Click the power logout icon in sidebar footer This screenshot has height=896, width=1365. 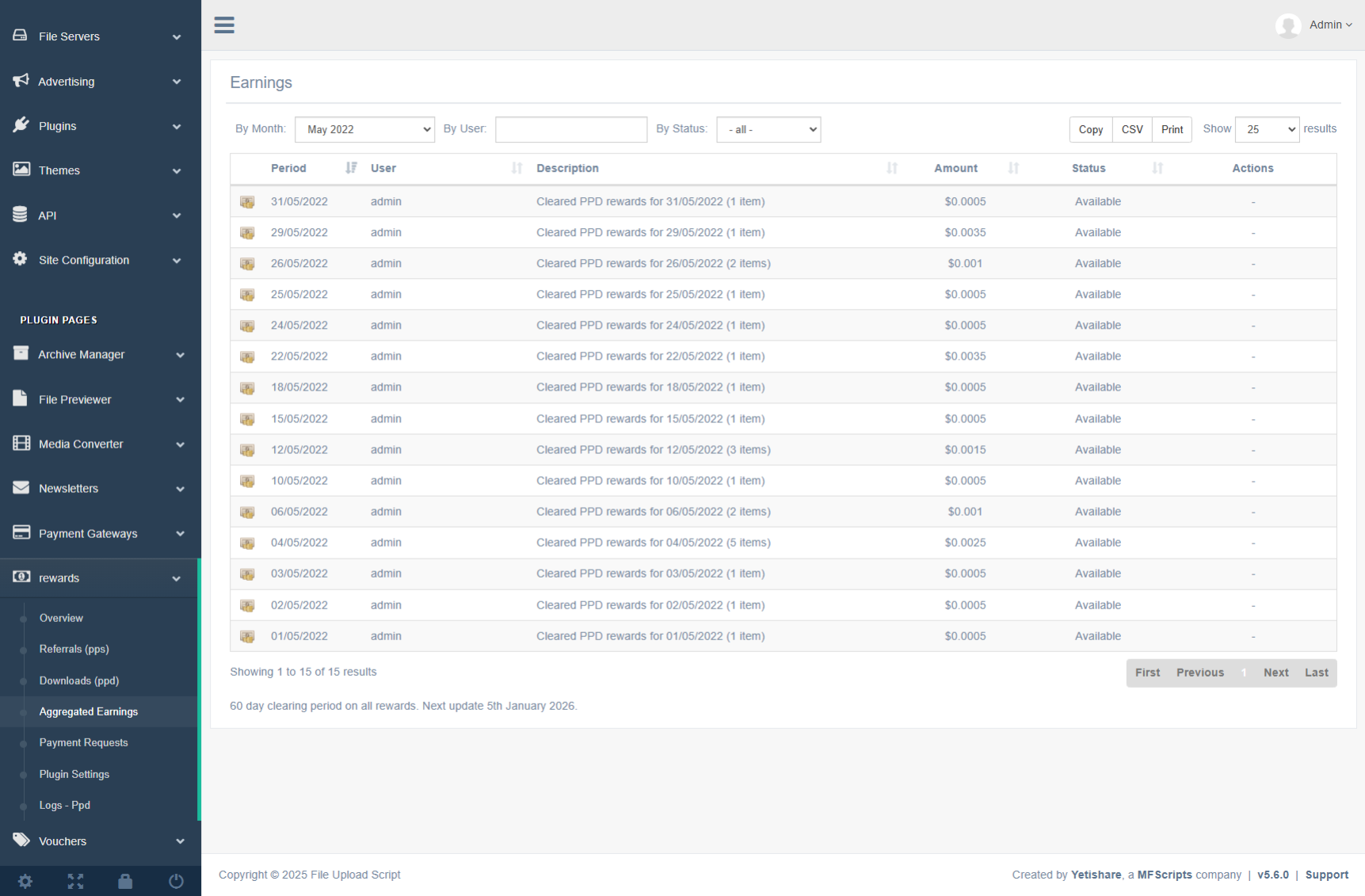coord(176,881)
